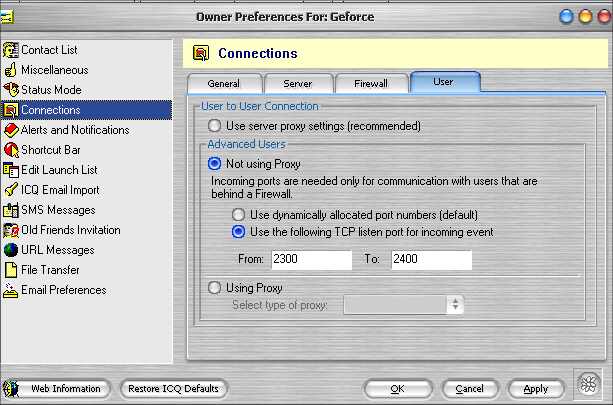This screenshot has width=613, height=405.
Task: Click Restore ICQ Defaults button
Action: pos(173,389)
